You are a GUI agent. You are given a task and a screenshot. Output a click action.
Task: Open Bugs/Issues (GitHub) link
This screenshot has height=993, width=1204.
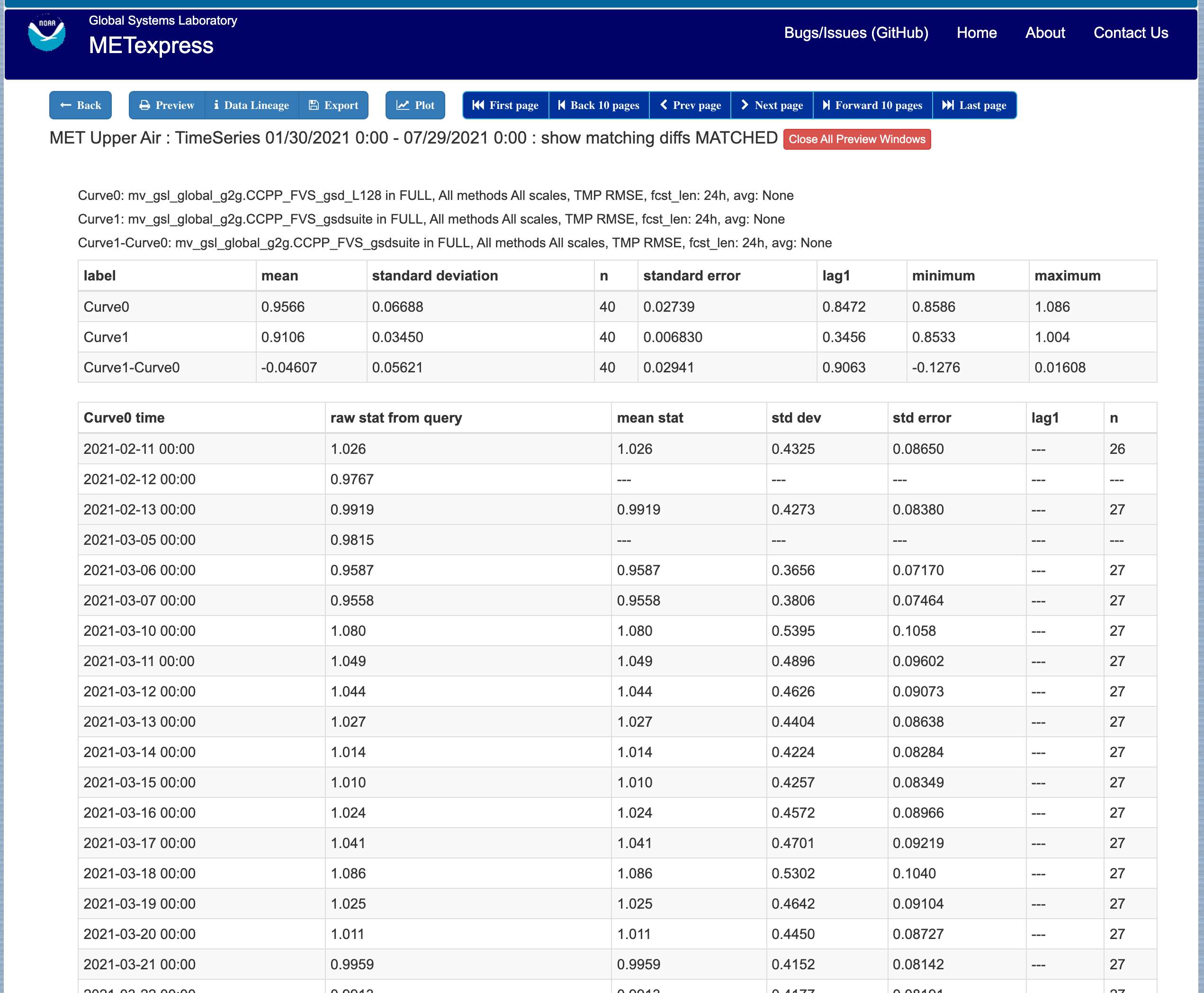856,33
